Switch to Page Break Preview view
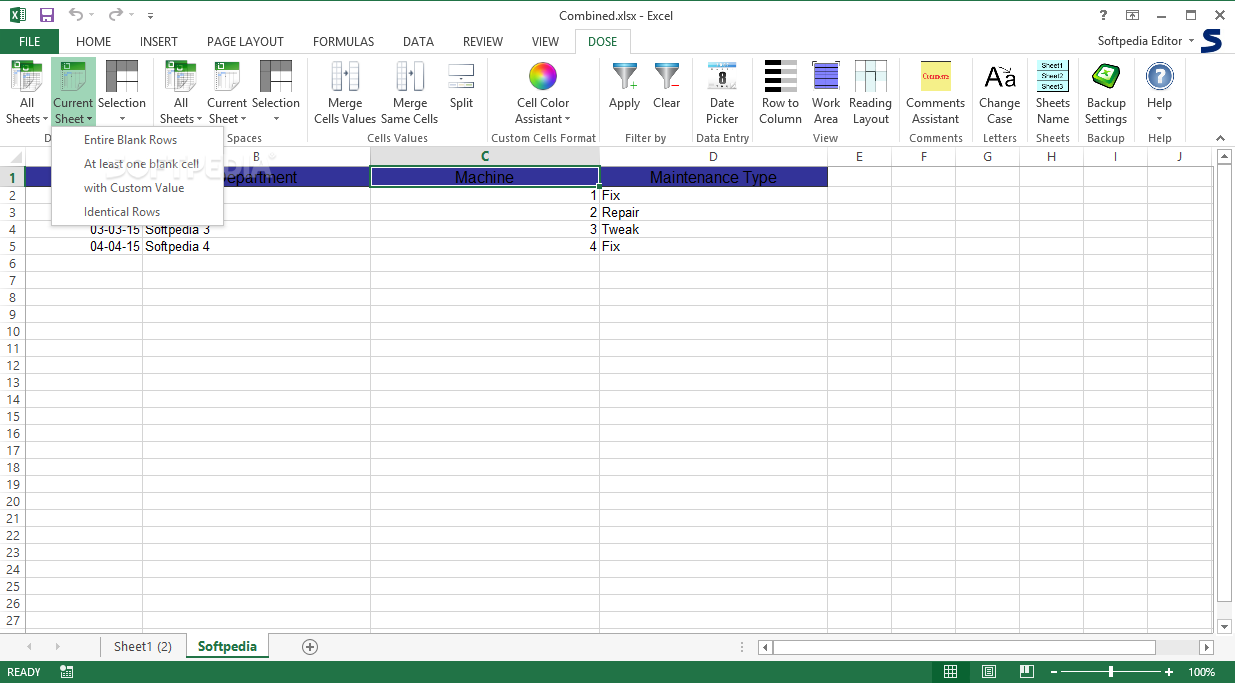Image resolution: width=1235 pixels, height=683 pixels. click(1027, 672)
